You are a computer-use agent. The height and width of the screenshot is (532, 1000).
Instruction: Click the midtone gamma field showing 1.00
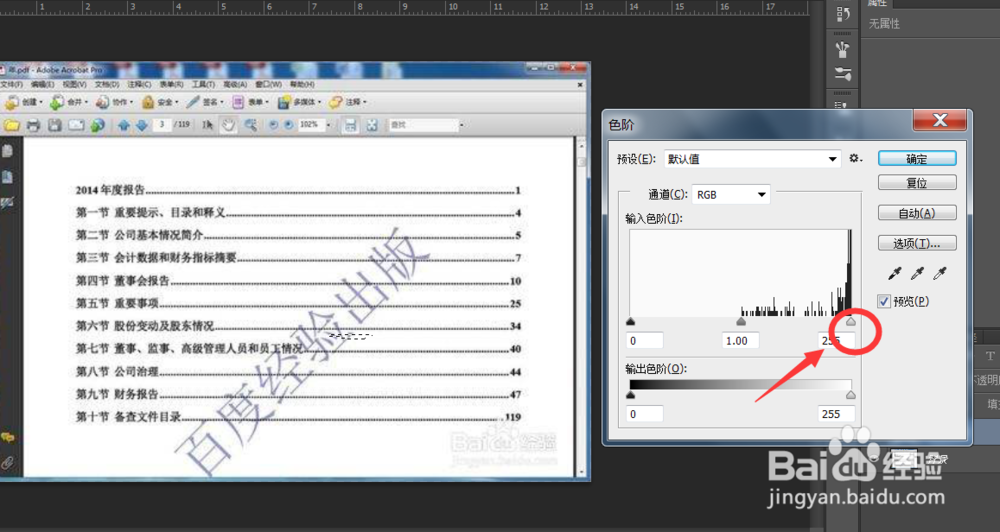pos(740,341)
